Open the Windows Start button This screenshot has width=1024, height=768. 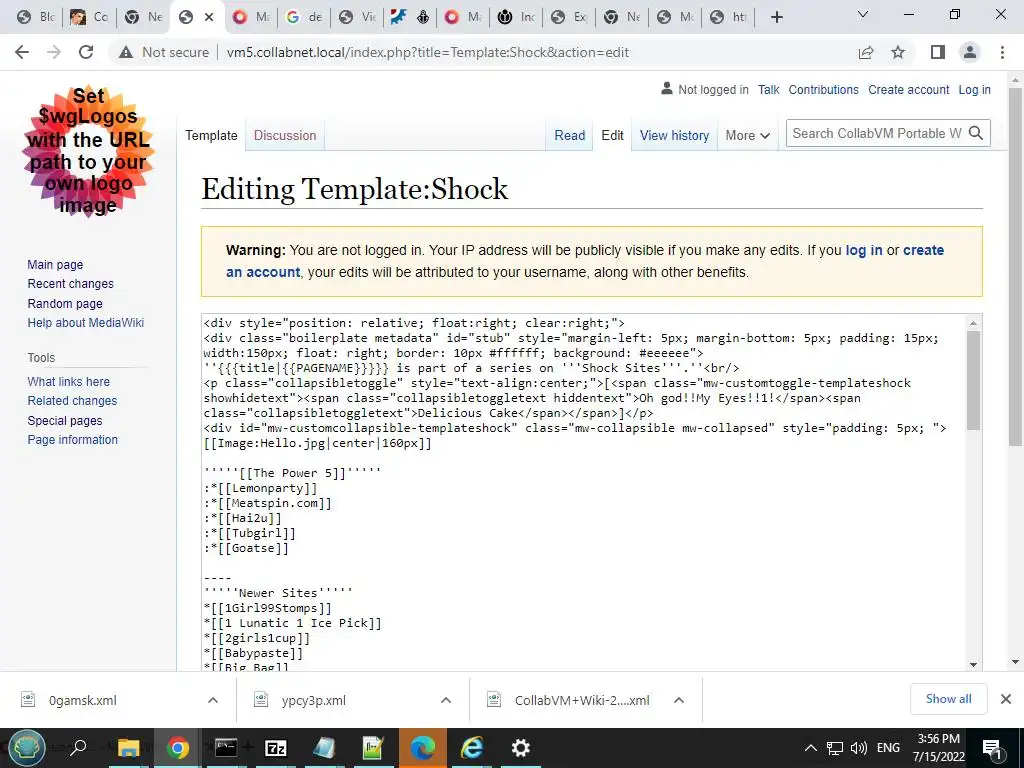click(x=26, y=748)
